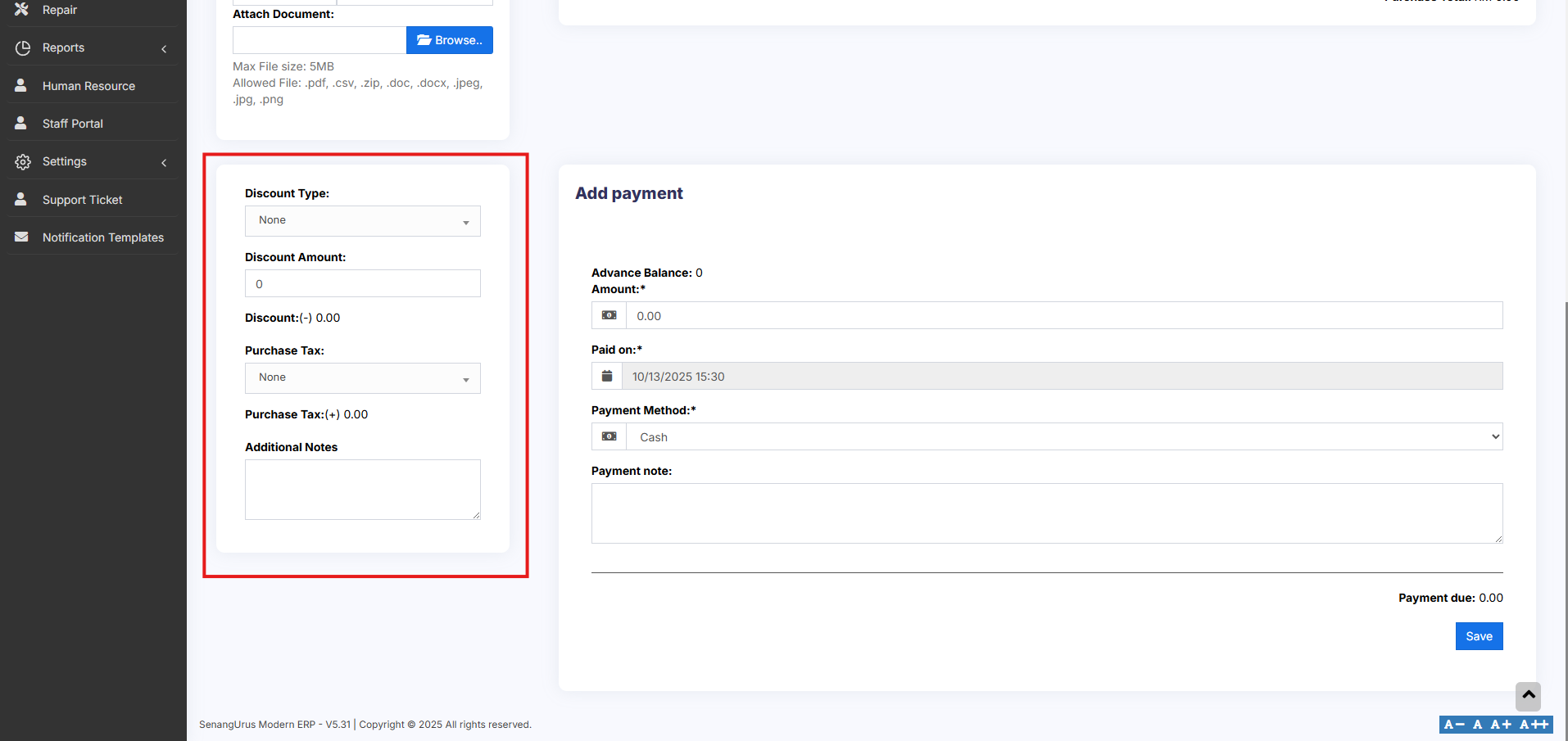The height and width of the screenshot is (741, 1568).
Task: Click the A− decrease font size button
Action: tap(1454, 725)
